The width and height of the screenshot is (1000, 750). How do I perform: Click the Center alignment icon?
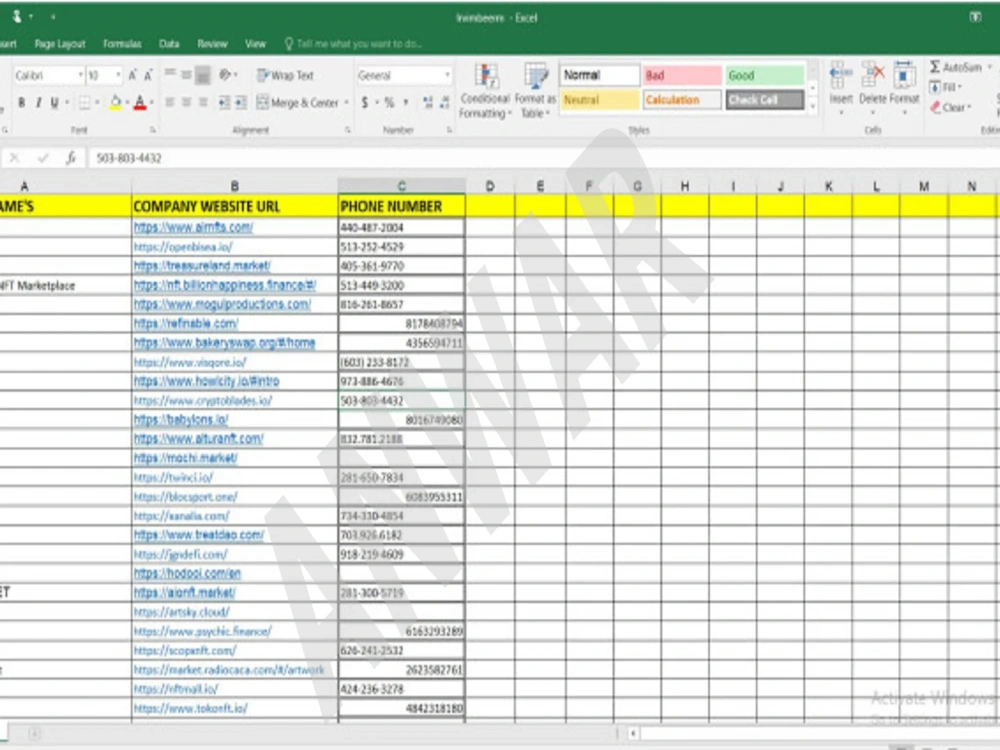[x=186, y=103]
